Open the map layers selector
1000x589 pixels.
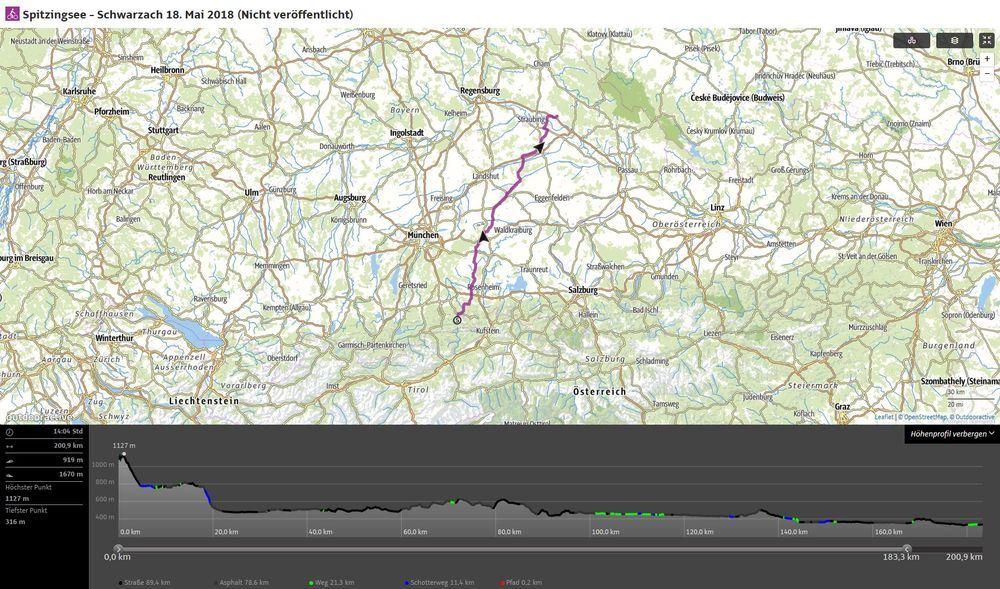pos(954,41)
